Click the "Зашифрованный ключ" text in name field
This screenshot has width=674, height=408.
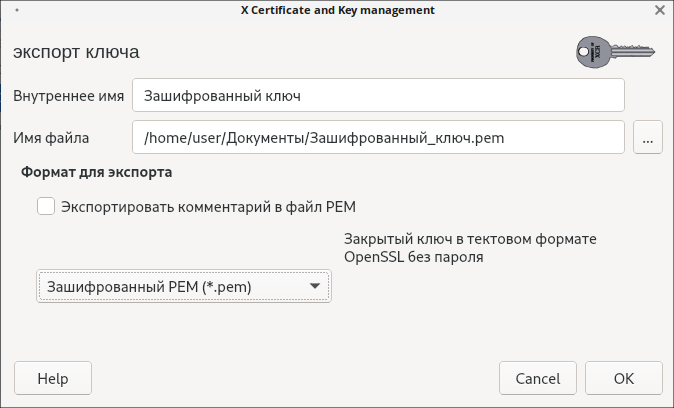point(222,97)
